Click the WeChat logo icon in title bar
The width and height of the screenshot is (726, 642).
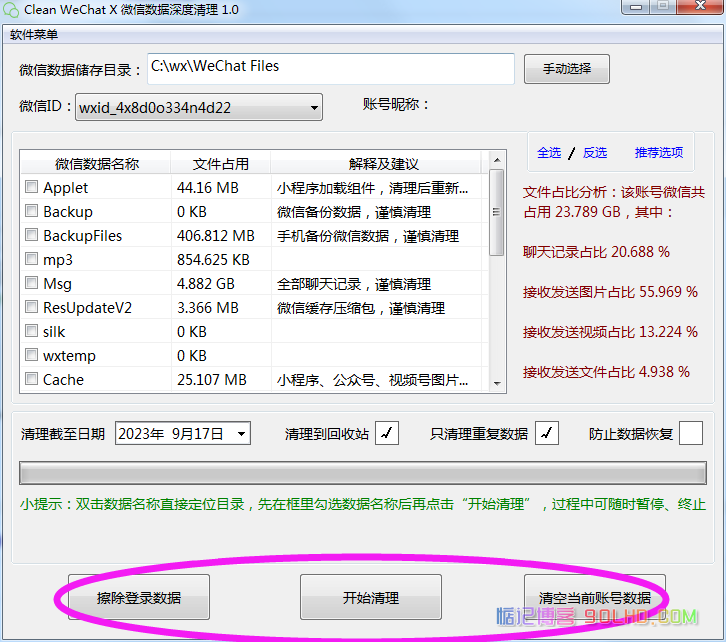click(11, 10)
